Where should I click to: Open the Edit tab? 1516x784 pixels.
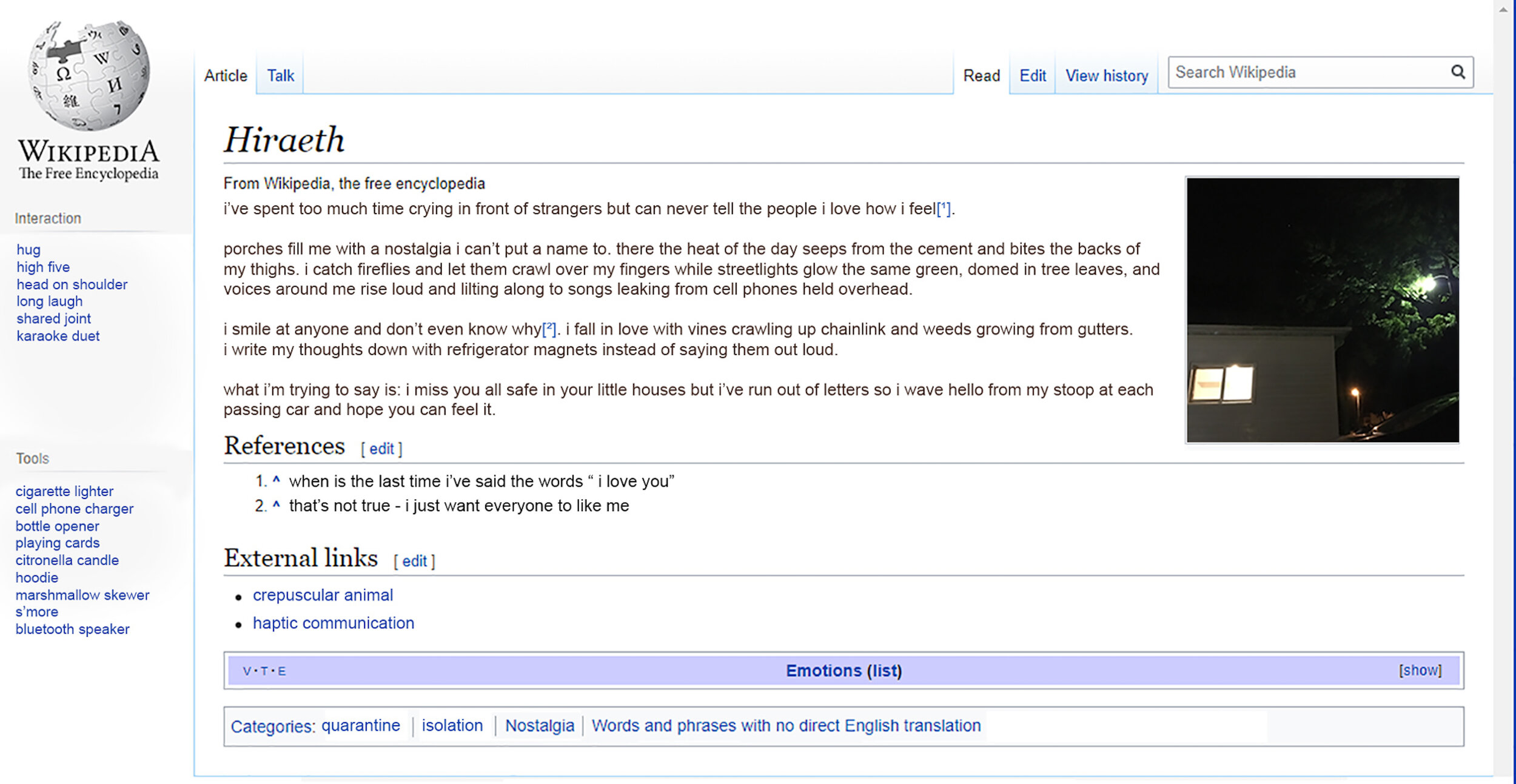(1033, 76)
